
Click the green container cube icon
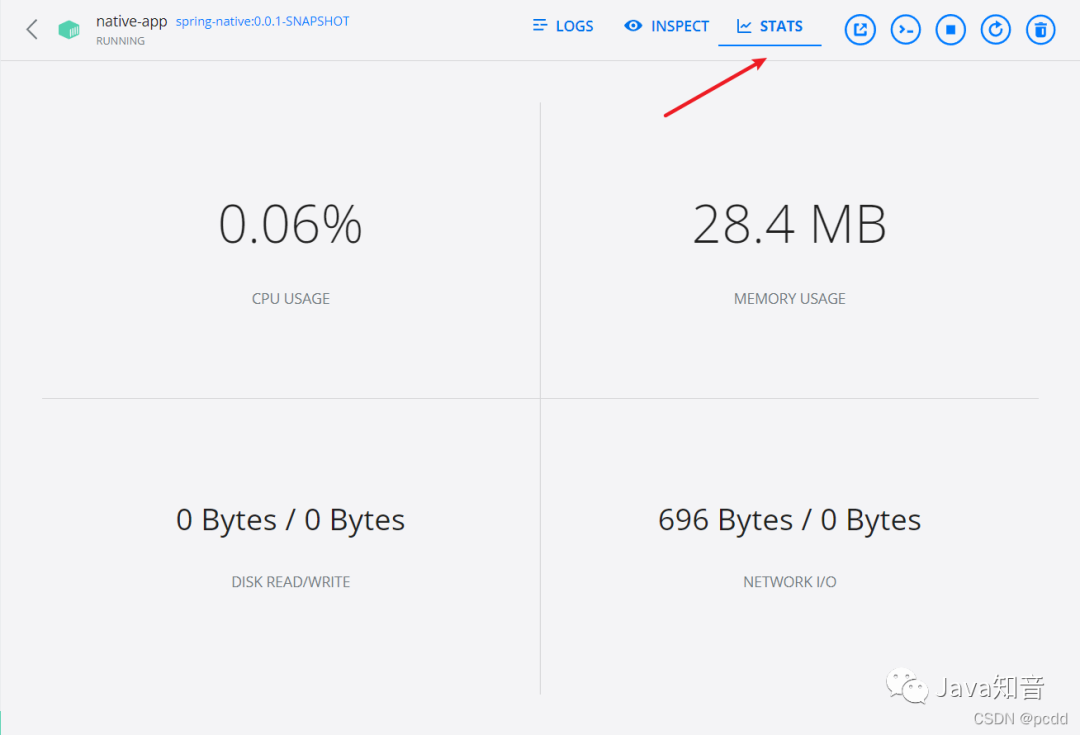[69, 30]
